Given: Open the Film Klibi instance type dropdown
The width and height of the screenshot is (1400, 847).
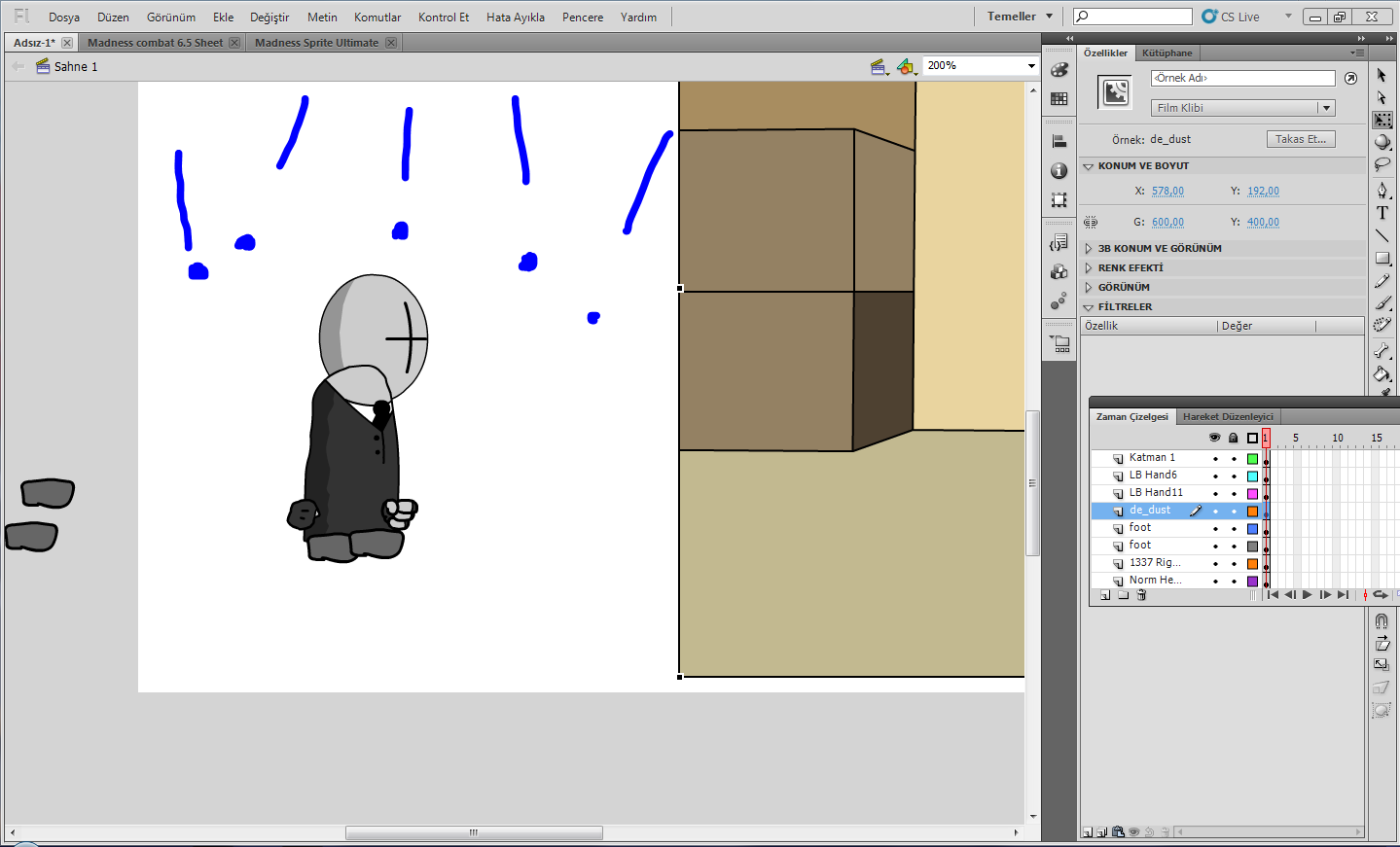Looking at the screenshot, I should 1243,108.
